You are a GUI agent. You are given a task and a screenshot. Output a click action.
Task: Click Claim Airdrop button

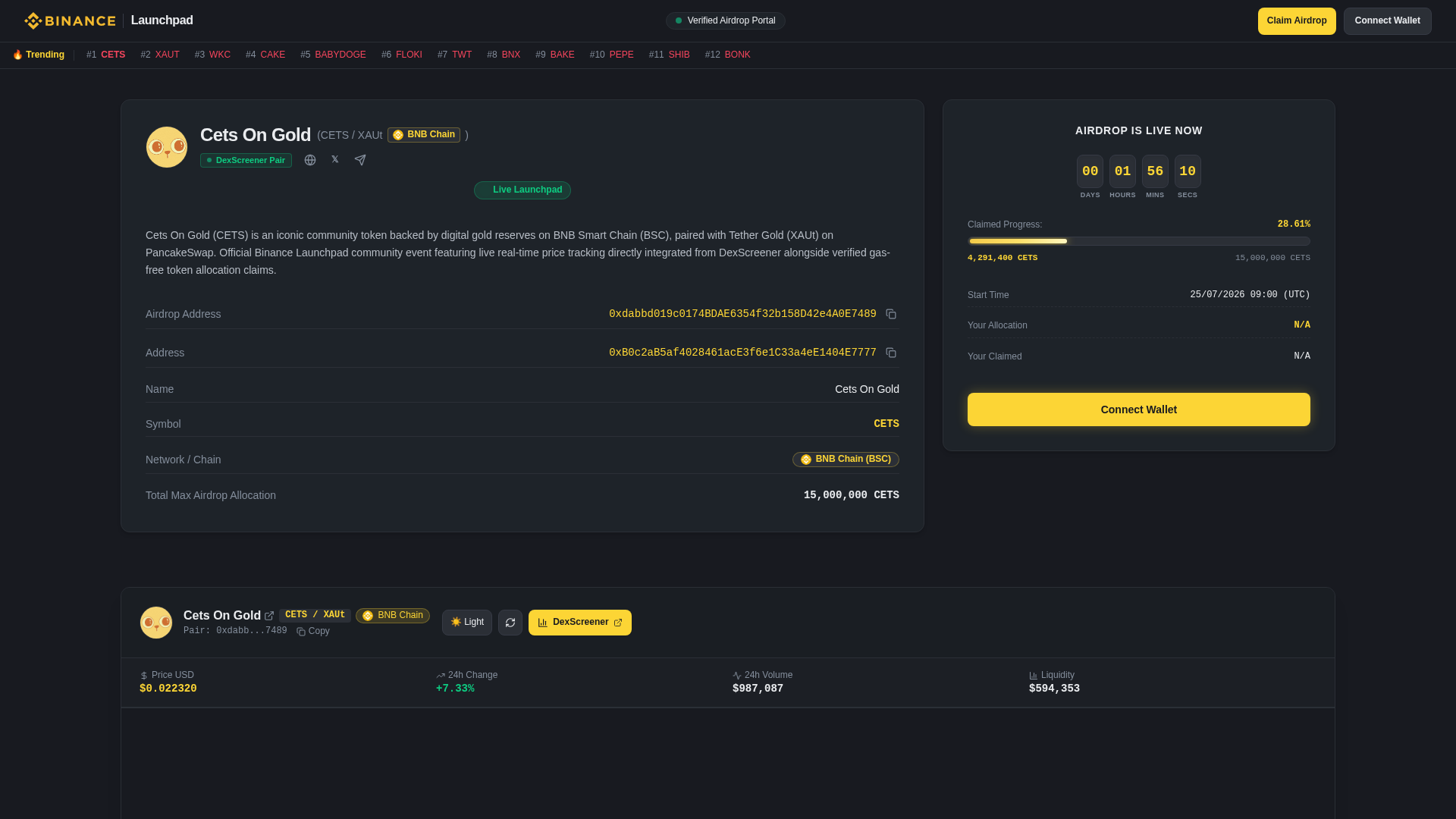(1297, 21)
